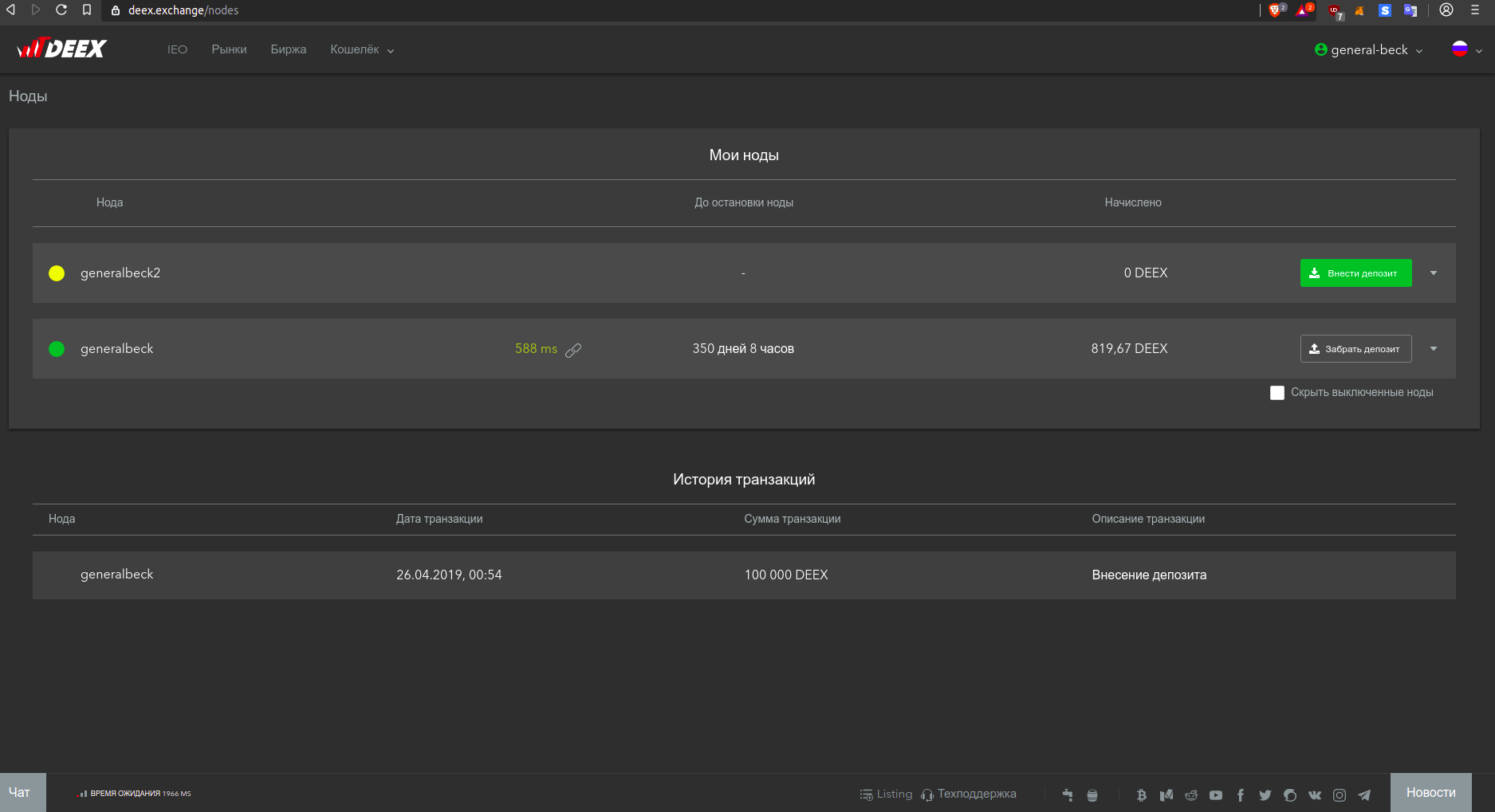The image size is (1495, 812).
Task: Click the DEEX logo
Action: (61, 49)
